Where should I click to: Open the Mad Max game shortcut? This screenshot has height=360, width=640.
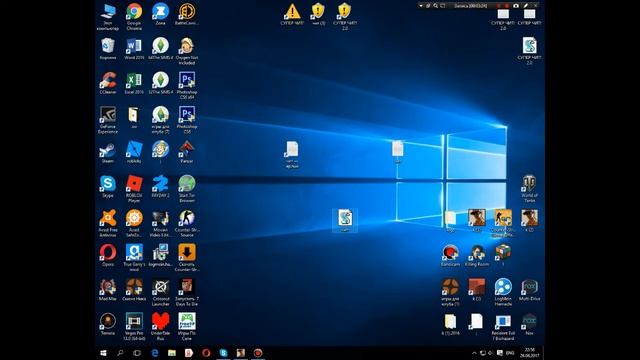click(x=108, y=289)
